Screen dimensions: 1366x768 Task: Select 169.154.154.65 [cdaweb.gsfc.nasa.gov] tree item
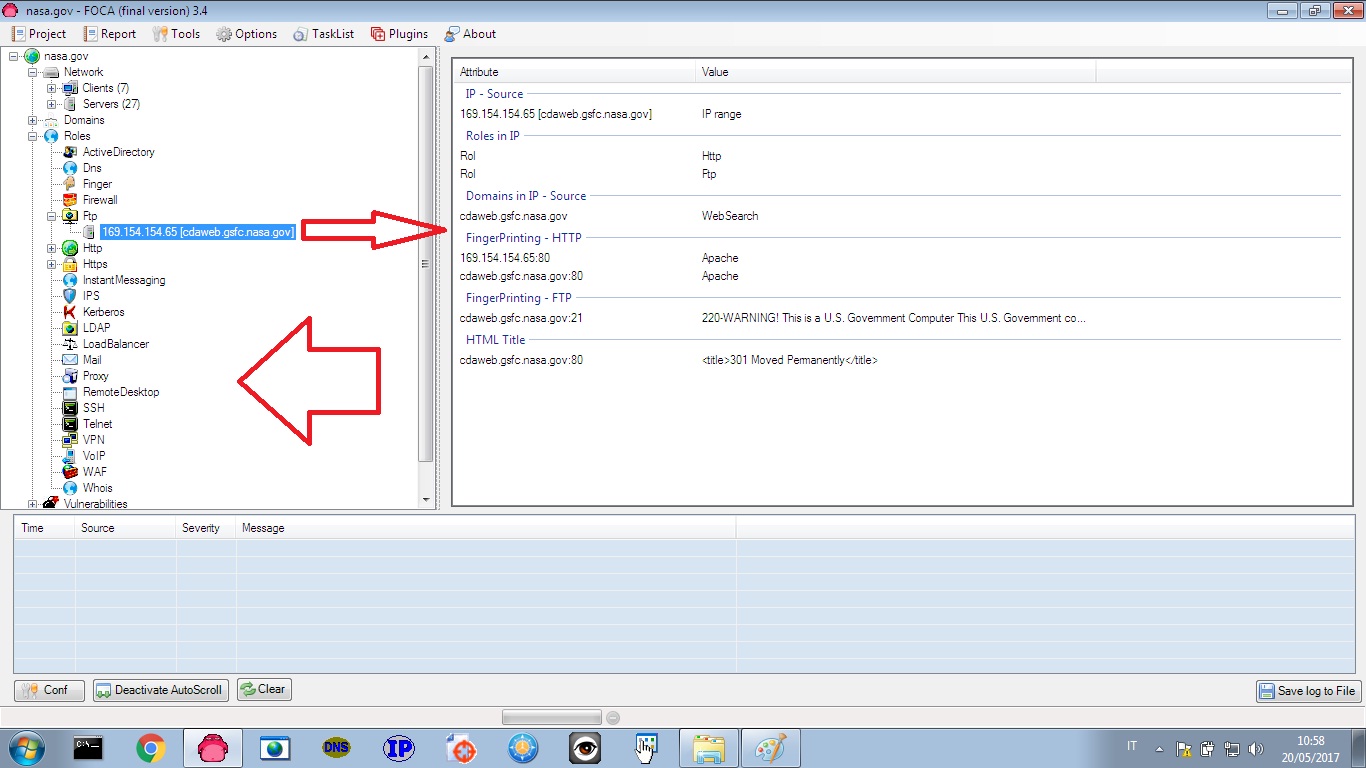[x=198, y=232]
